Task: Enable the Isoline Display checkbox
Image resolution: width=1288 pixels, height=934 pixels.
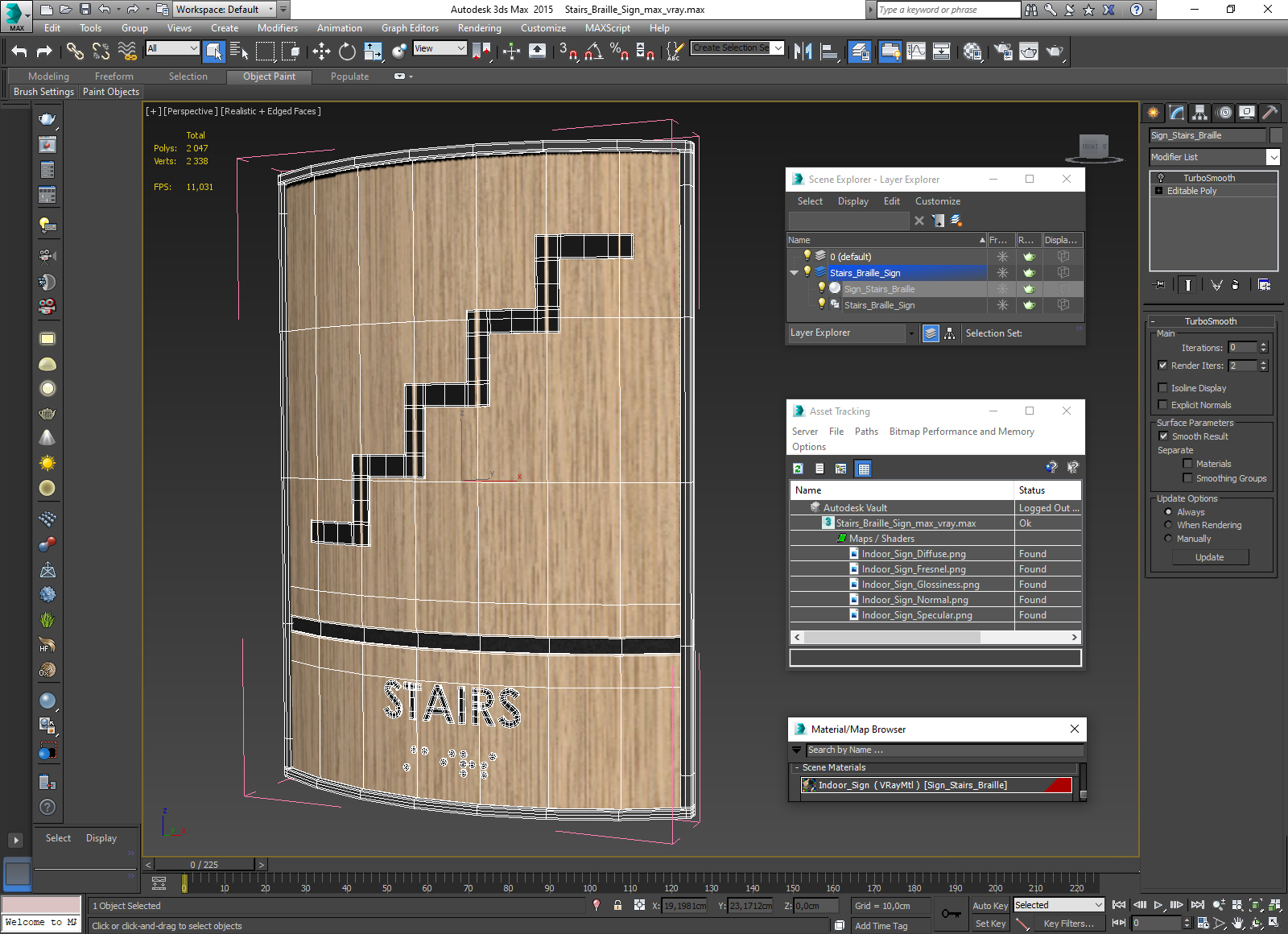Action: [1162, 388]
